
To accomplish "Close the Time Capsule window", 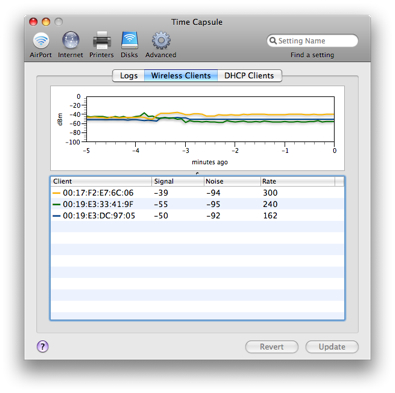I will coord(33,22).
